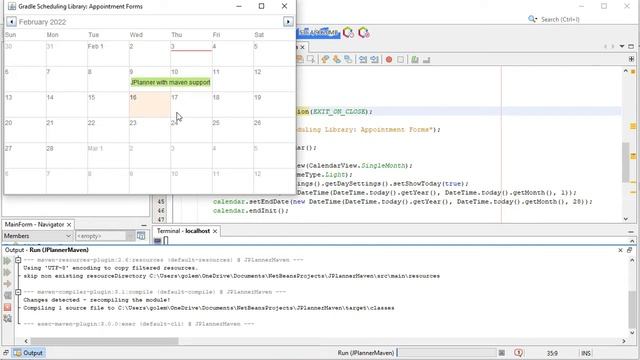640x360 pixels.
Task: Click the Output button in status bar
Action: (29, 353)
